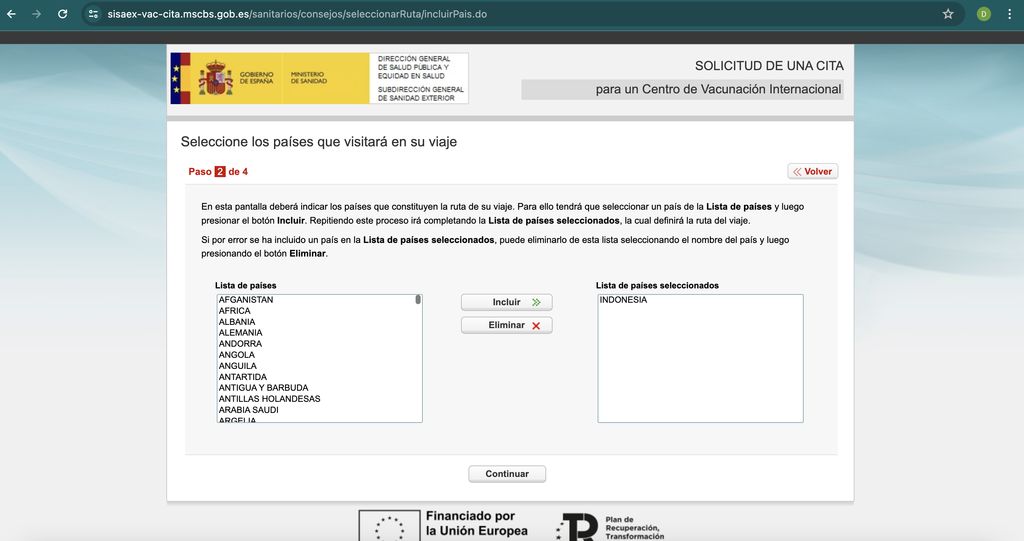
Task: Go back with the browser back arrow
Action: (12, 14)
